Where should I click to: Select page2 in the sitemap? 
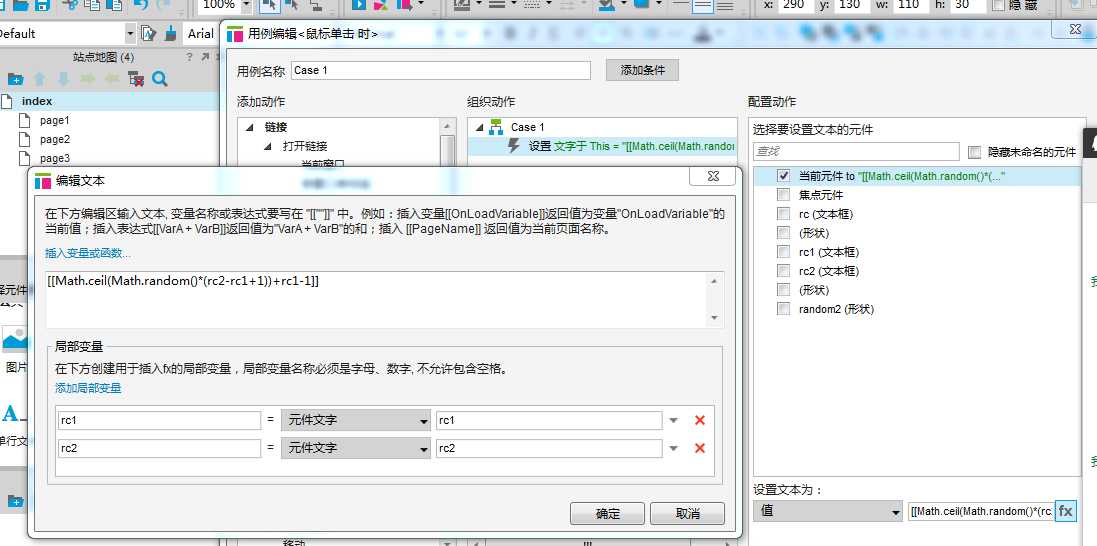click(55, 139)
